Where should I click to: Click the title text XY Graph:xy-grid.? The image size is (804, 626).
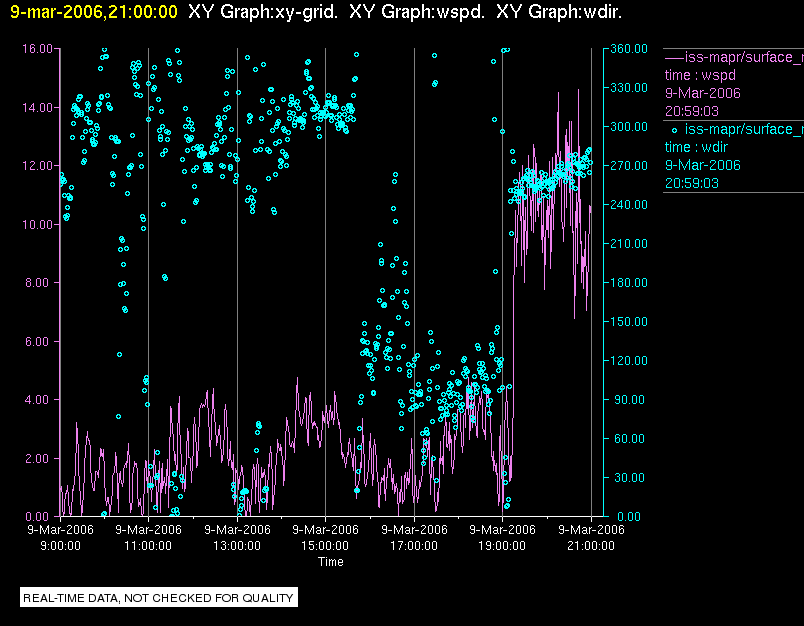point(263,11)
